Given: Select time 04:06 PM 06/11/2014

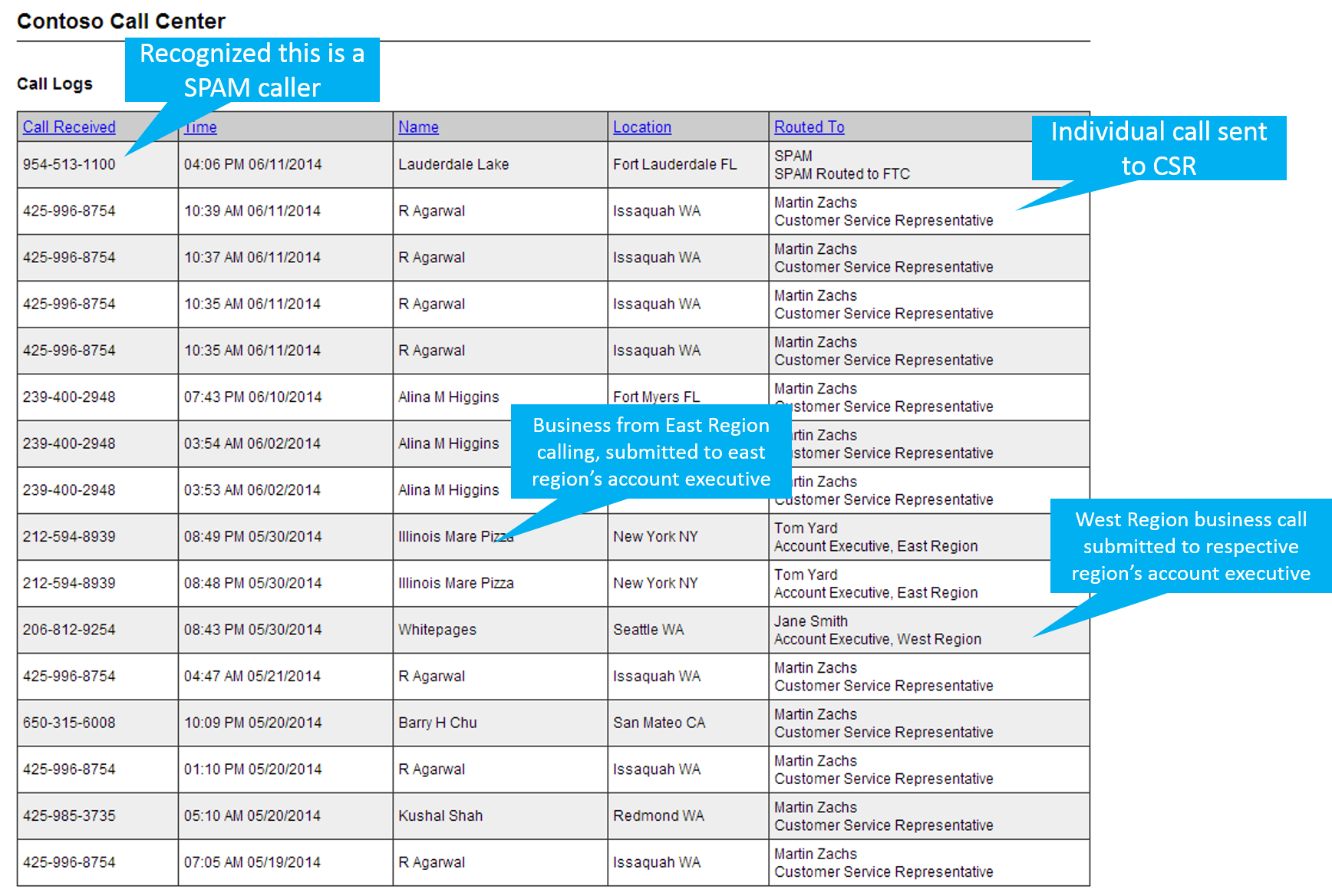Looking at the screenshot, I should tap(252, 164).
